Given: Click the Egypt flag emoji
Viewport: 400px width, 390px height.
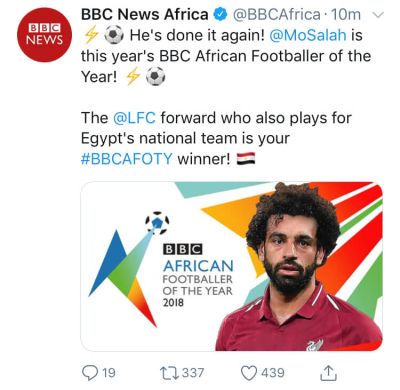Looking at the screenshot, I should pos(246,159).
